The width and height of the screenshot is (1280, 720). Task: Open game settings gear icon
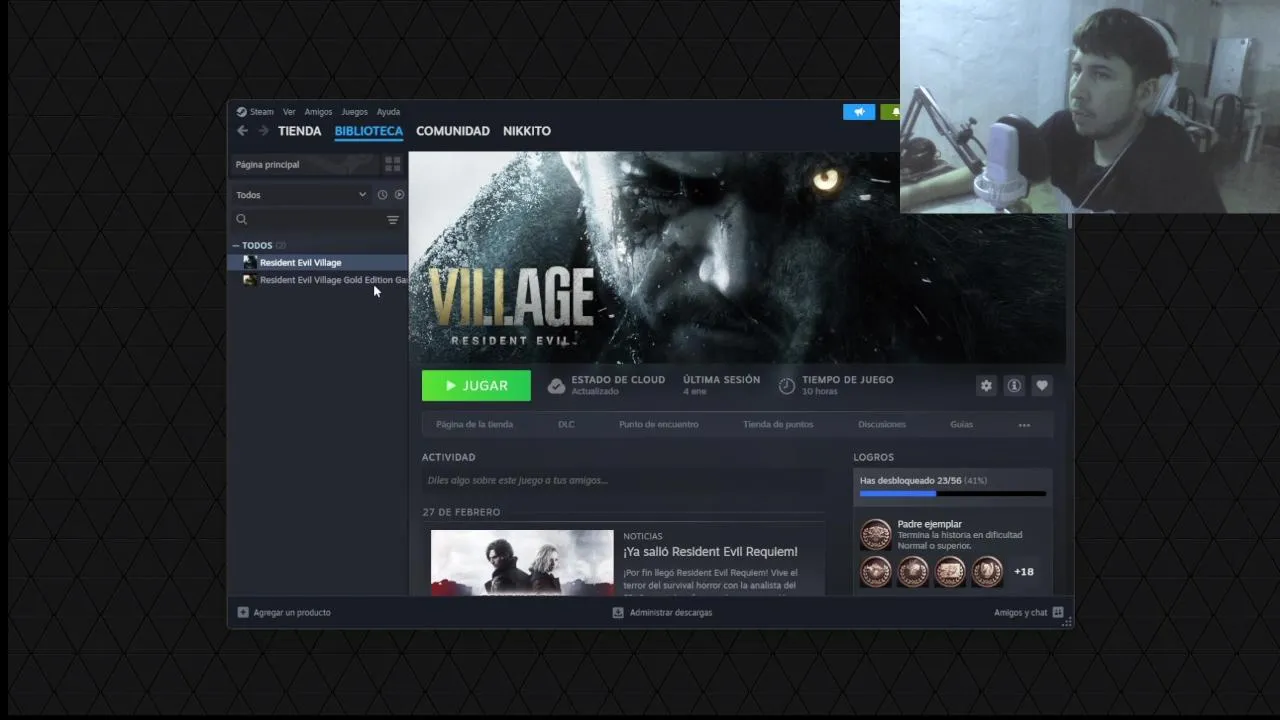pos(986,386)
